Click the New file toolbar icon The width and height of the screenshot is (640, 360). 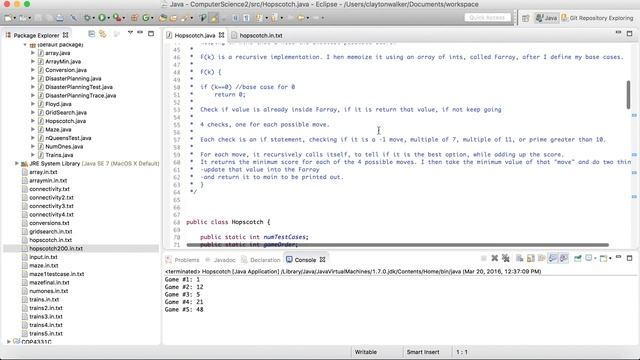[8, 18]
